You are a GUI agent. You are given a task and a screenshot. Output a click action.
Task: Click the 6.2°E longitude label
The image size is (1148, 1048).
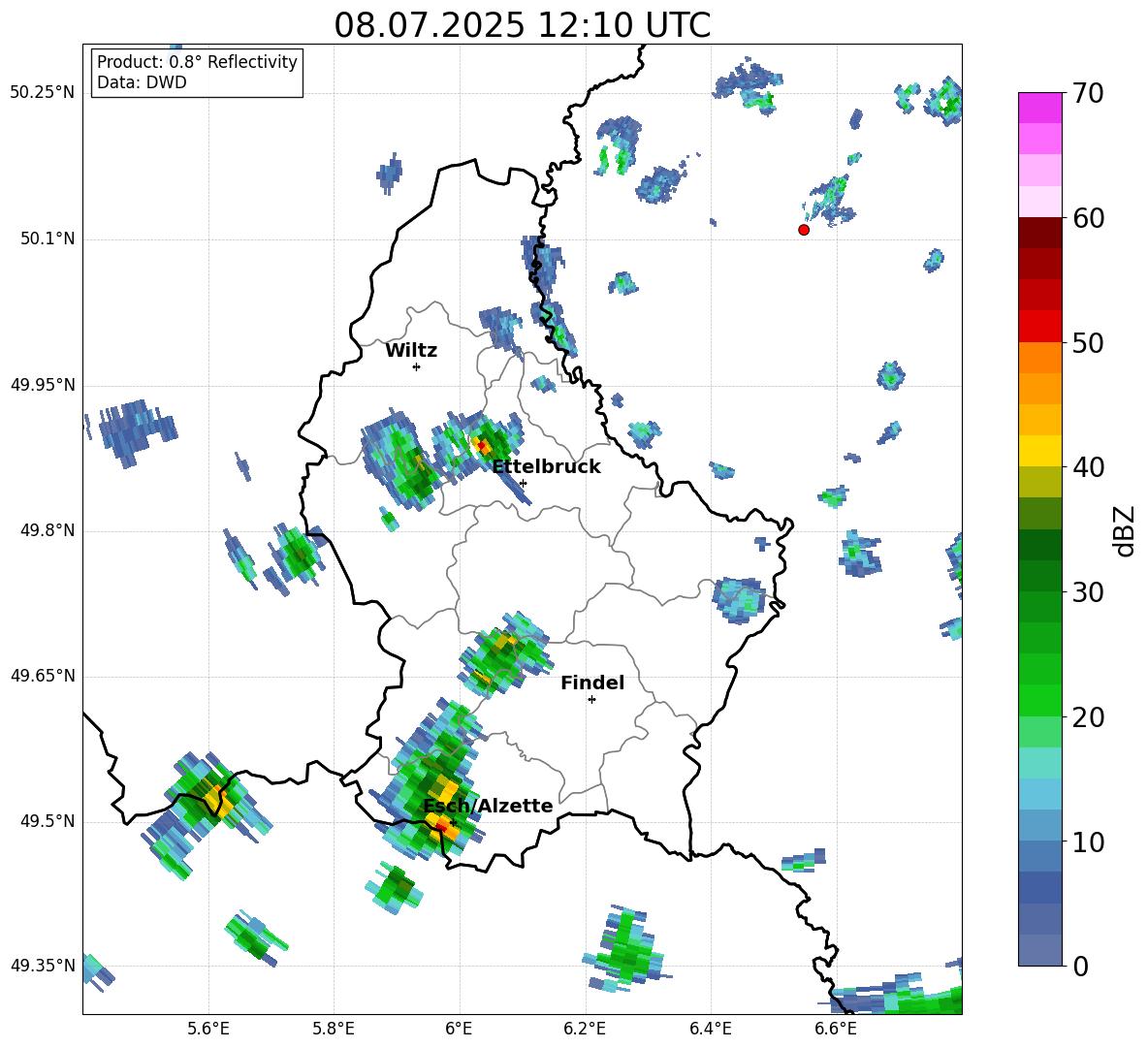[585, 1029]
